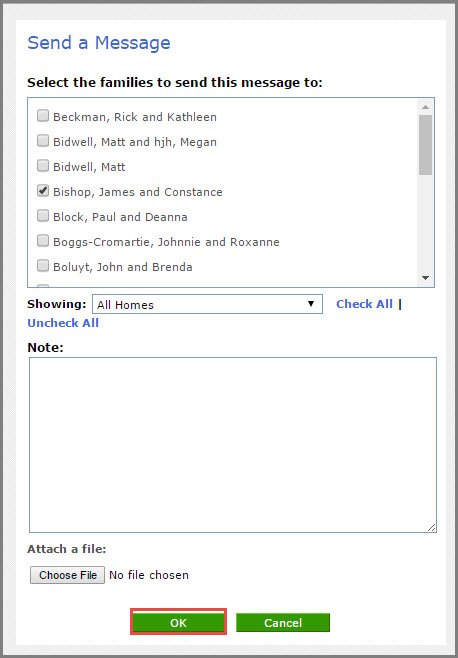Screen dimensions: 458x658
Task: Click the Choose File button
Action: click(x=68, y=575)
